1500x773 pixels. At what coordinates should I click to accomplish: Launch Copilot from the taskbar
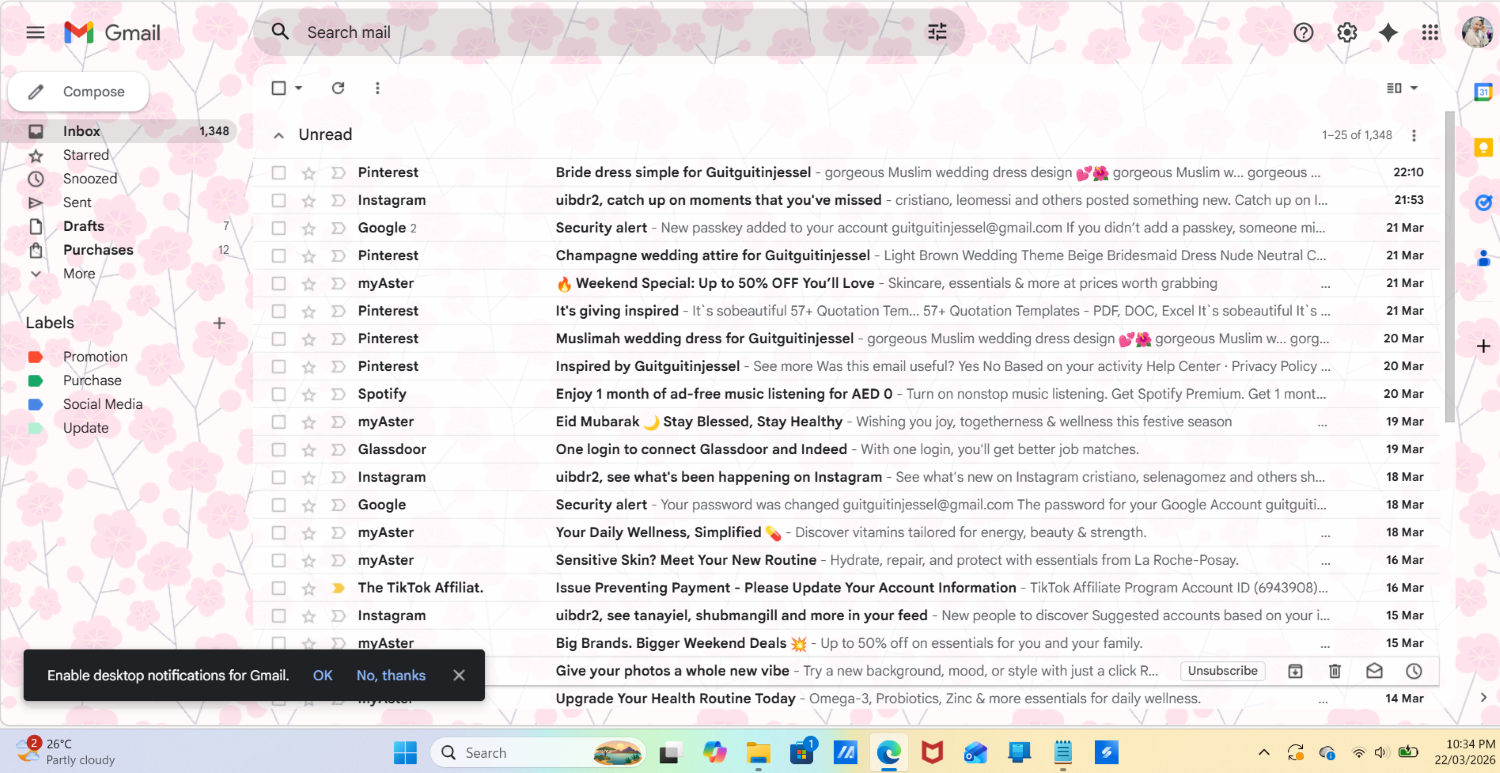[715, 752]
